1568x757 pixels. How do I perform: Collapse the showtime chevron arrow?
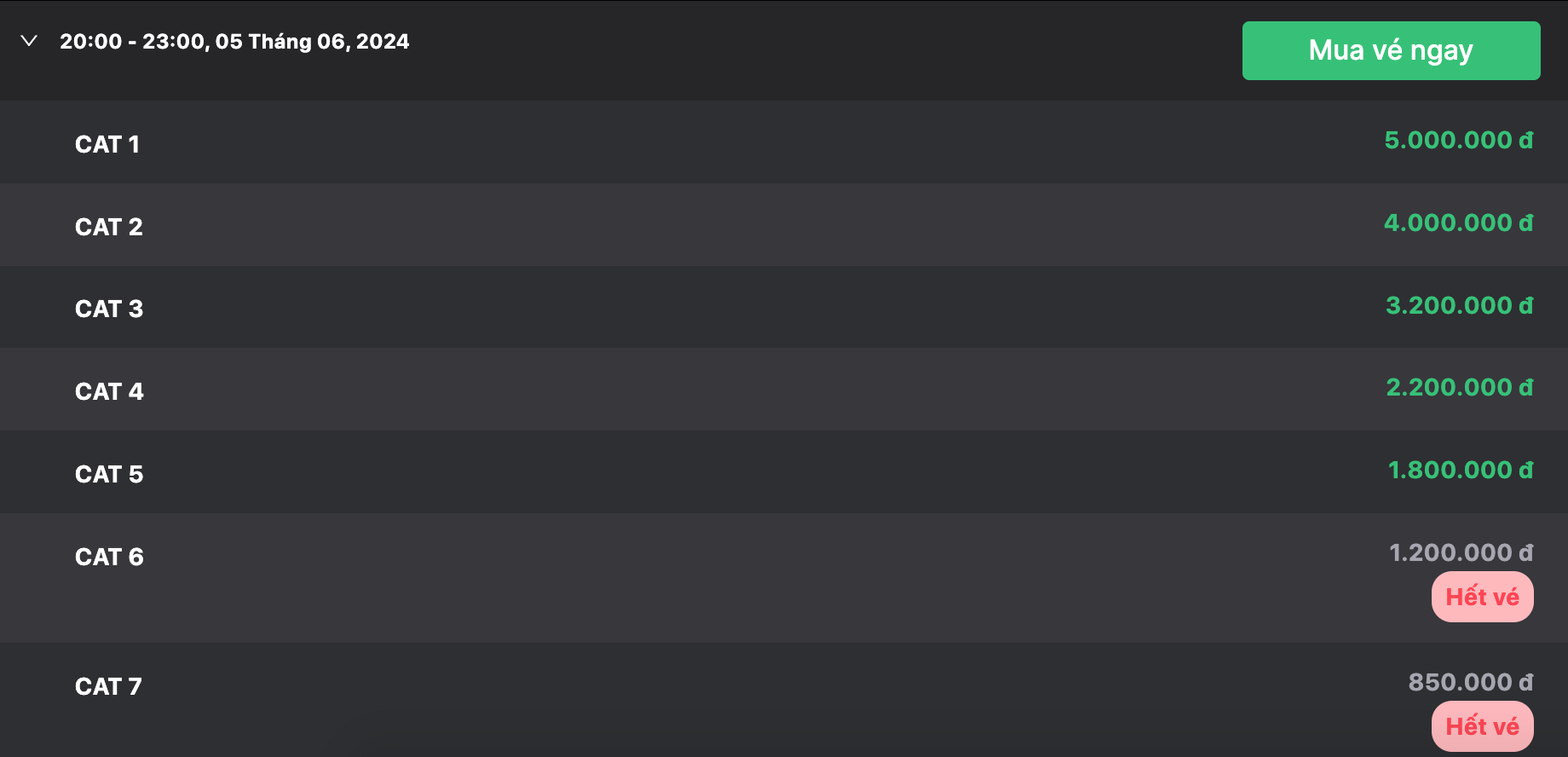29,41
